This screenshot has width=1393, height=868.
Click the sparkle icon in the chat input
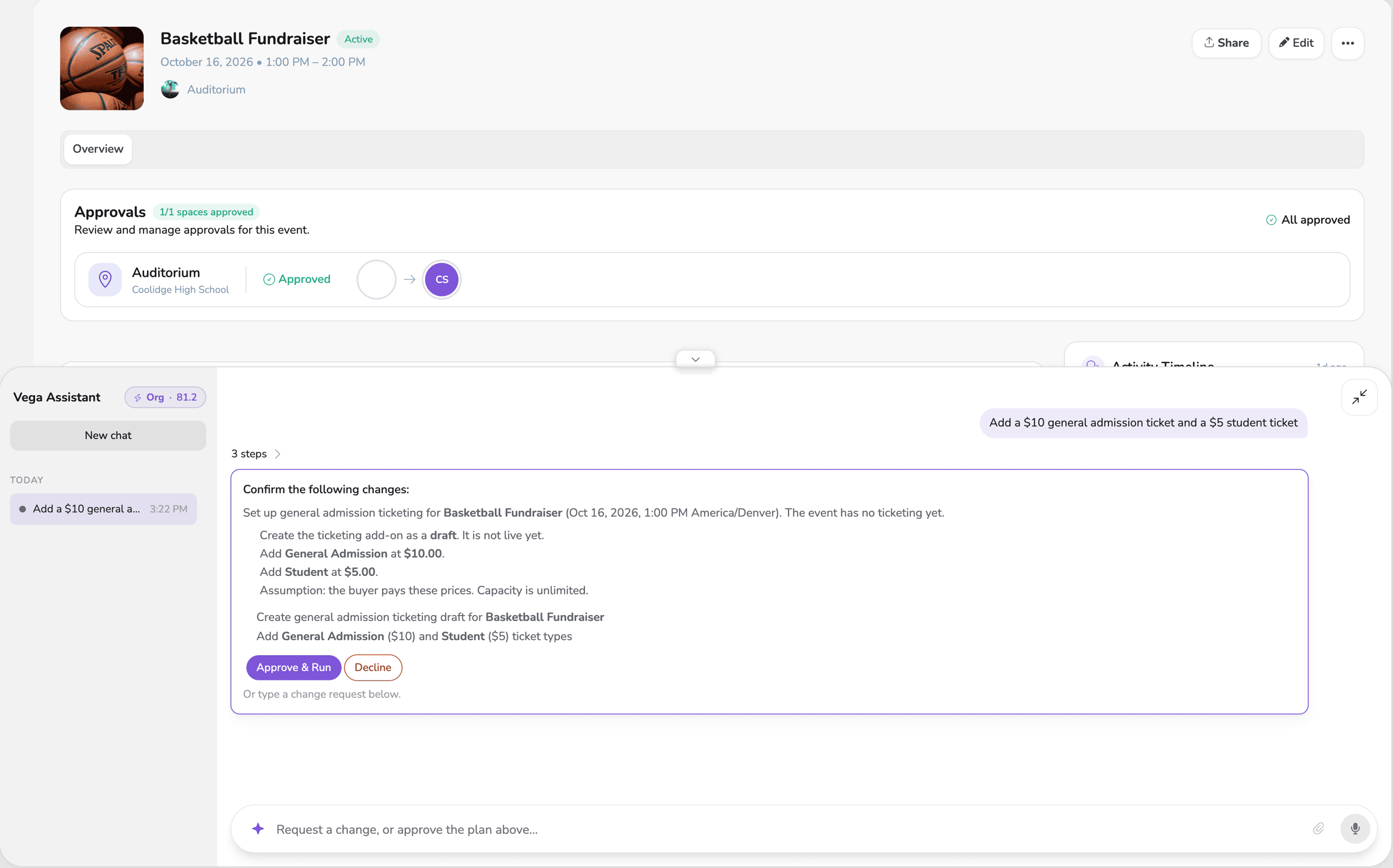[258, 829]
